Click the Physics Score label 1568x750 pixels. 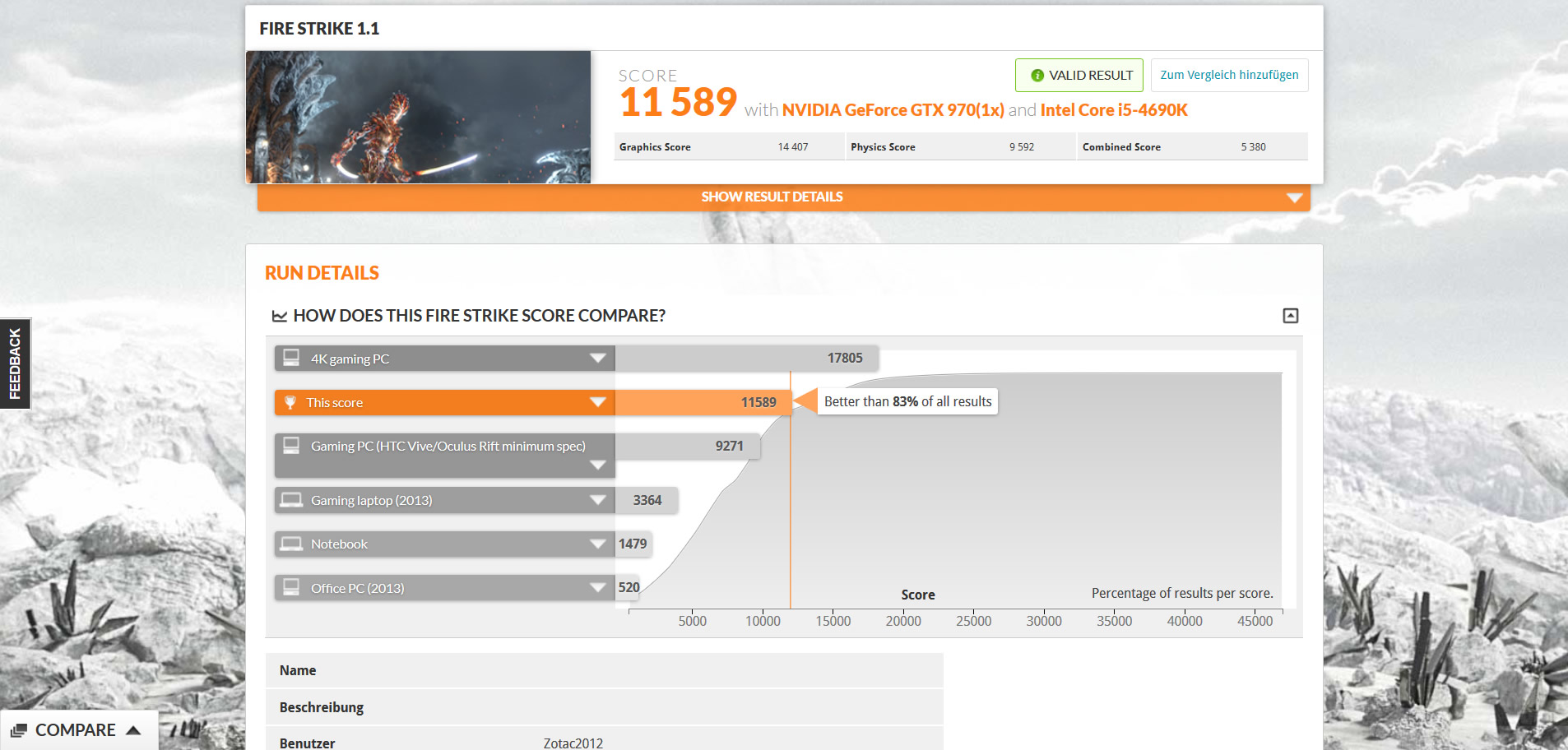[883, 147]
